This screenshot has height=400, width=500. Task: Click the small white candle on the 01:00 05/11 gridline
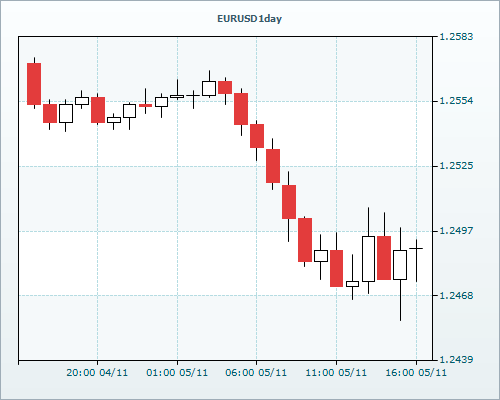pos(177,96)
